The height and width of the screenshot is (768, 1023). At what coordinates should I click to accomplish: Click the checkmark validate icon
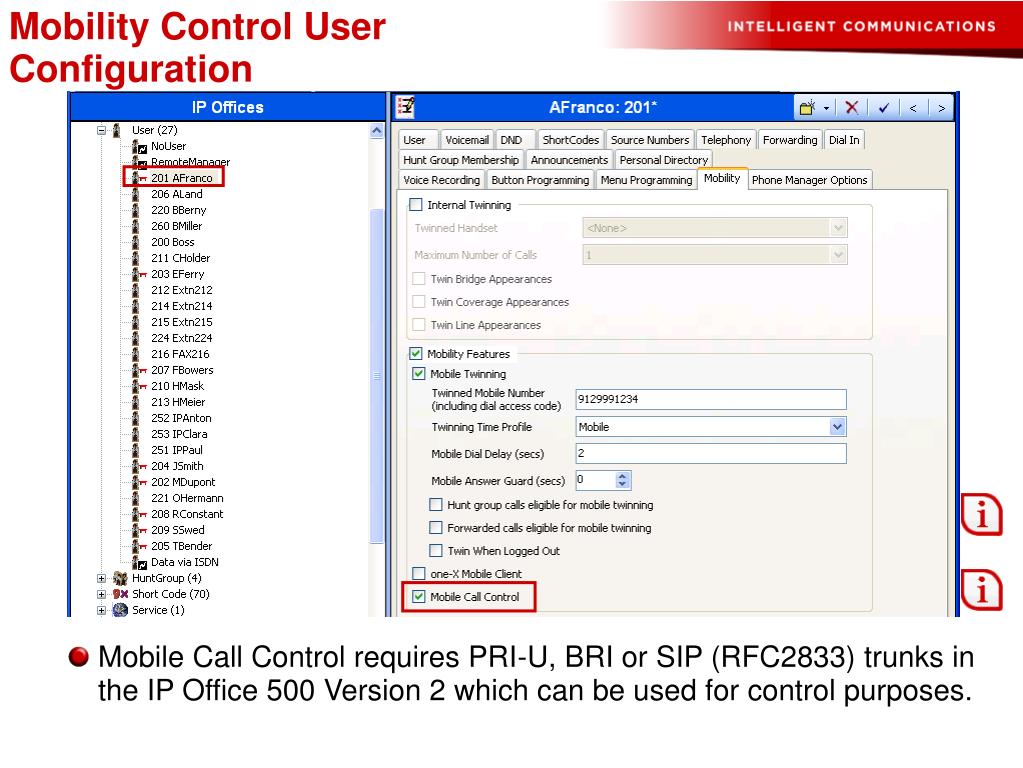883,108
